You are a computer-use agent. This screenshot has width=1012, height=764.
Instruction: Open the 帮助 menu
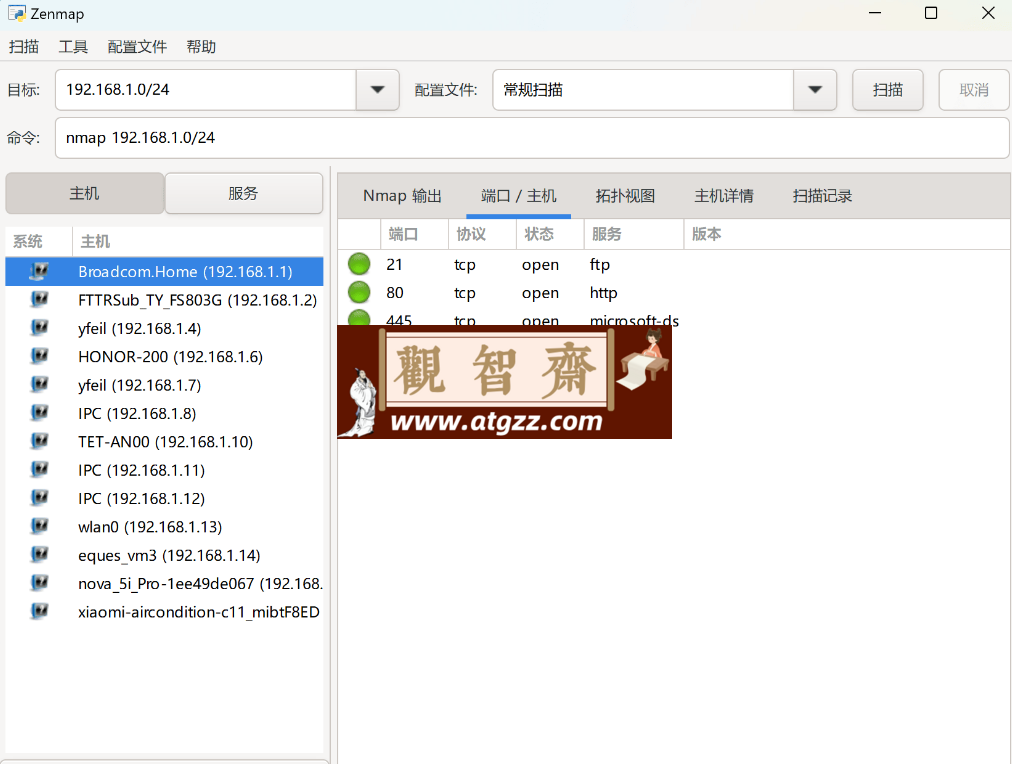click(x=201, y=47)
